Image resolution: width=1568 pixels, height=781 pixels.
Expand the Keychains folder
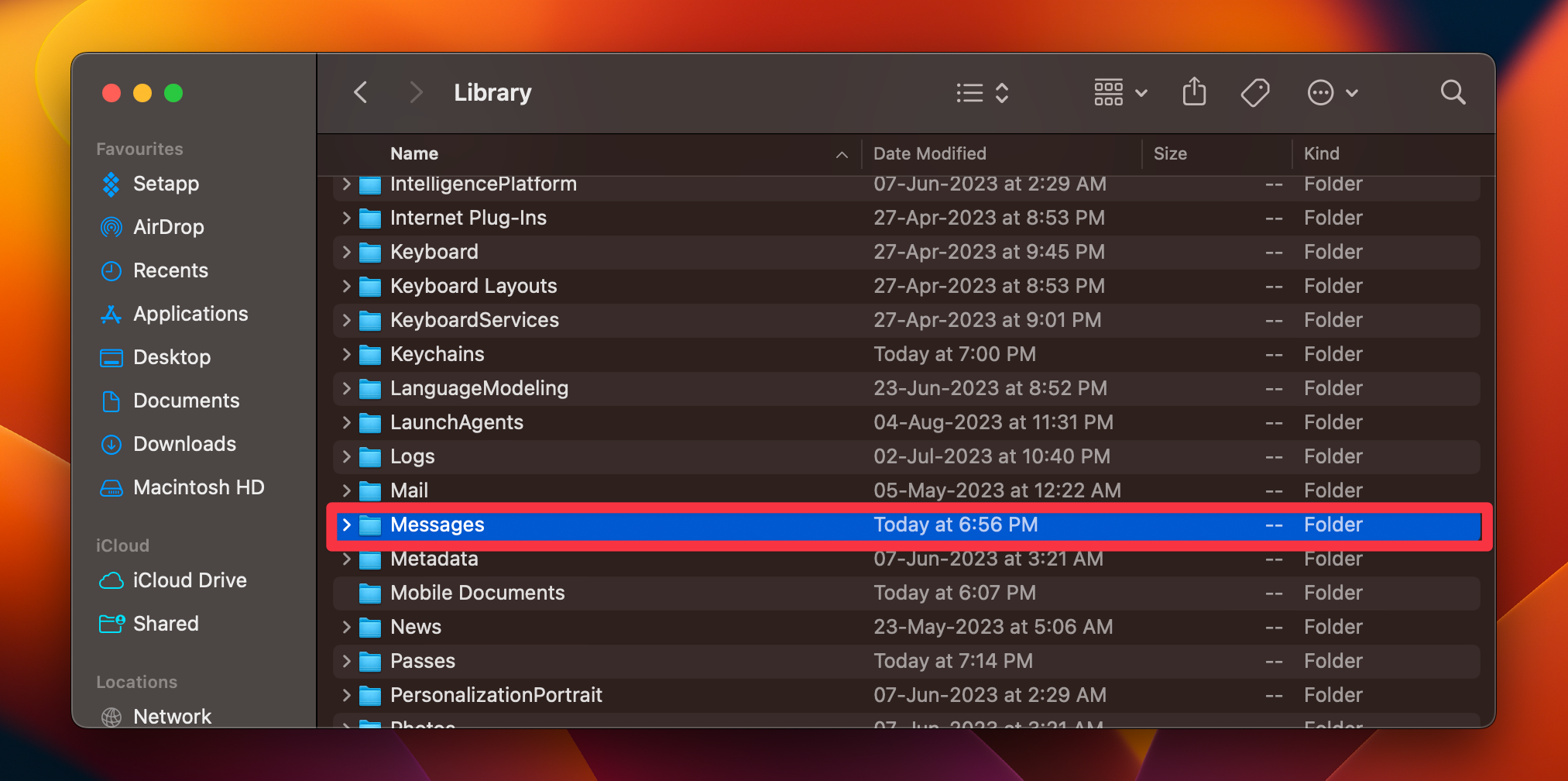click(346, 354)
